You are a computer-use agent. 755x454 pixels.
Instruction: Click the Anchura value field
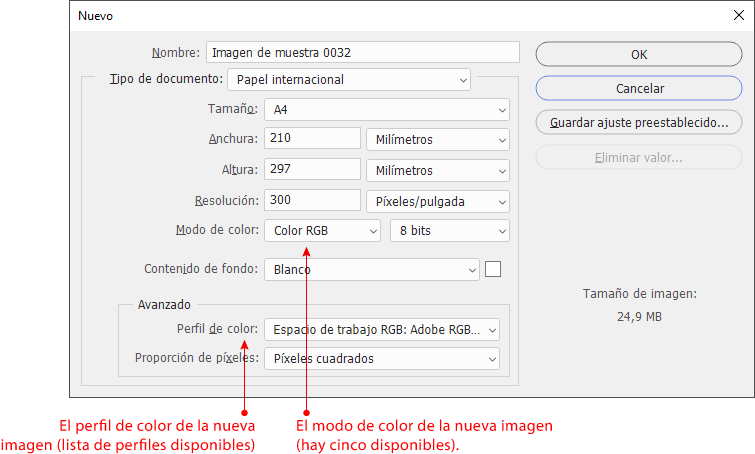point(312,139)
